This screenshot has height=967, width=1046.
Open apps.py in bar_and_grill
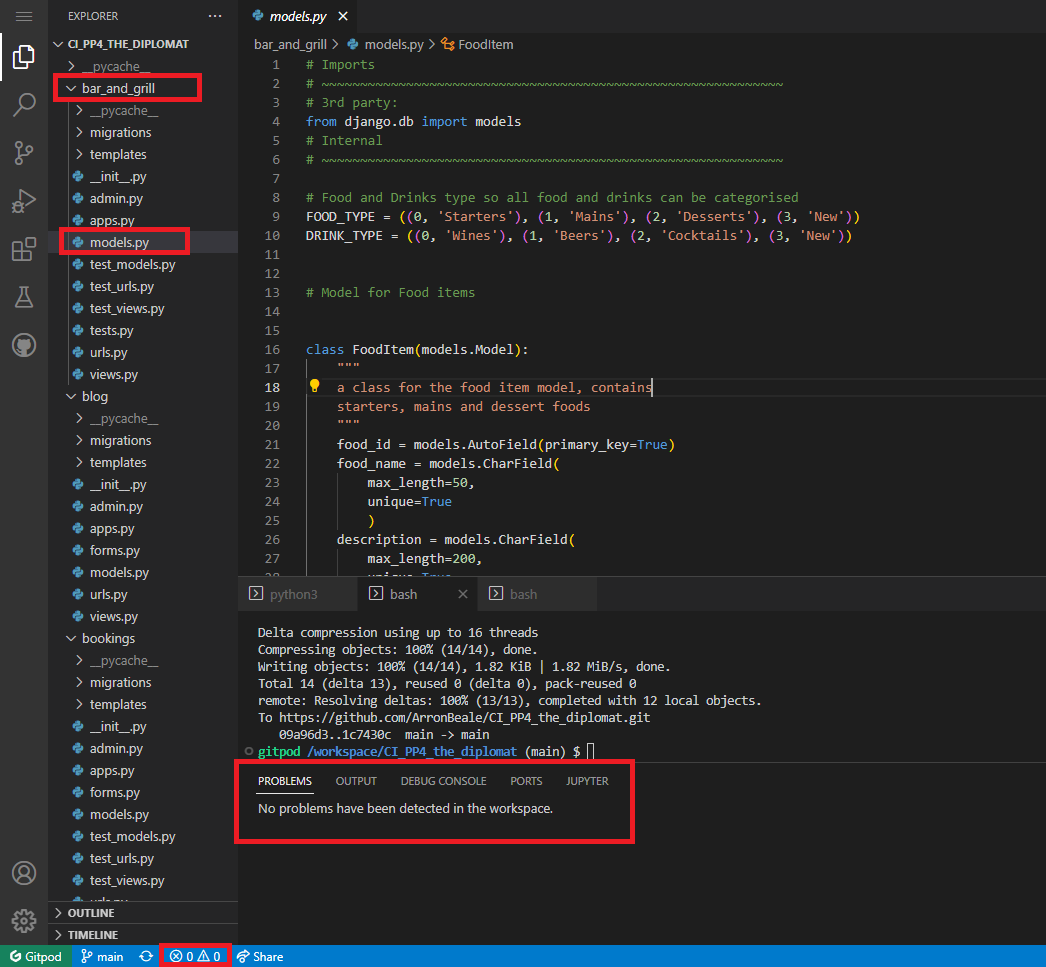pyautogui.click(x=112, y=220)
